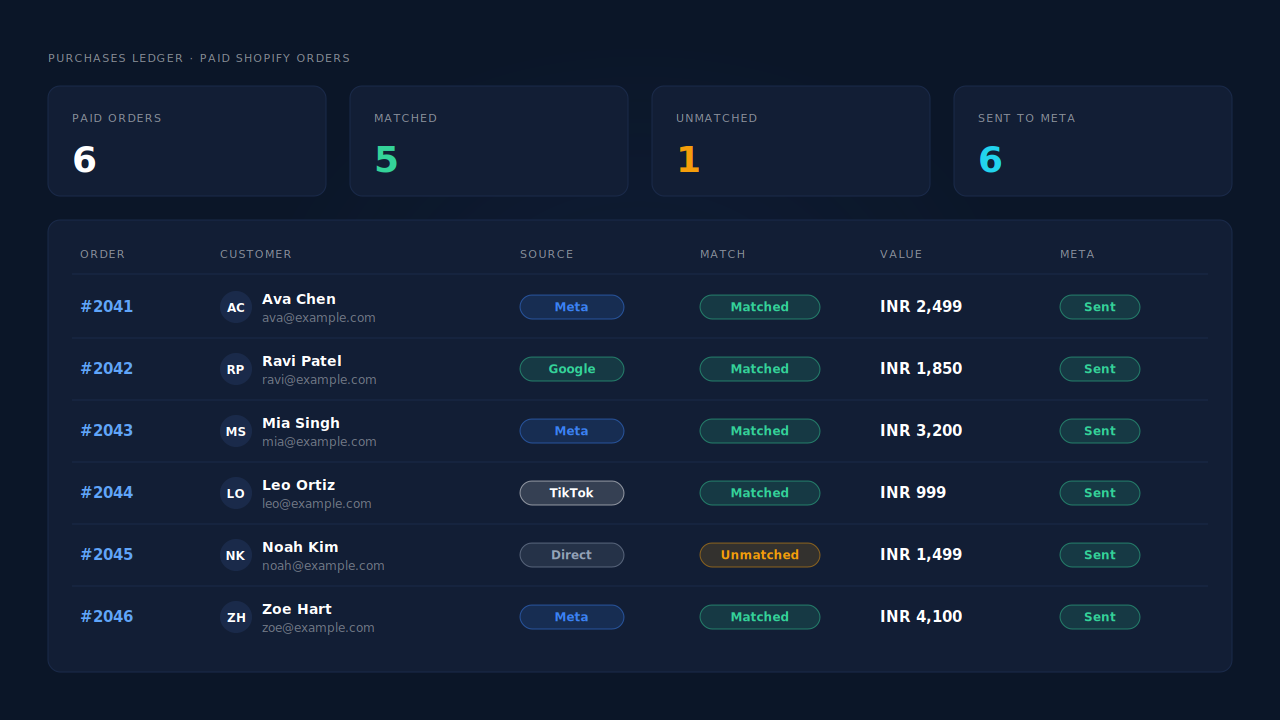Select the value INR 999
Viewport: 1280px width, 720px height.
pos(913,493)
